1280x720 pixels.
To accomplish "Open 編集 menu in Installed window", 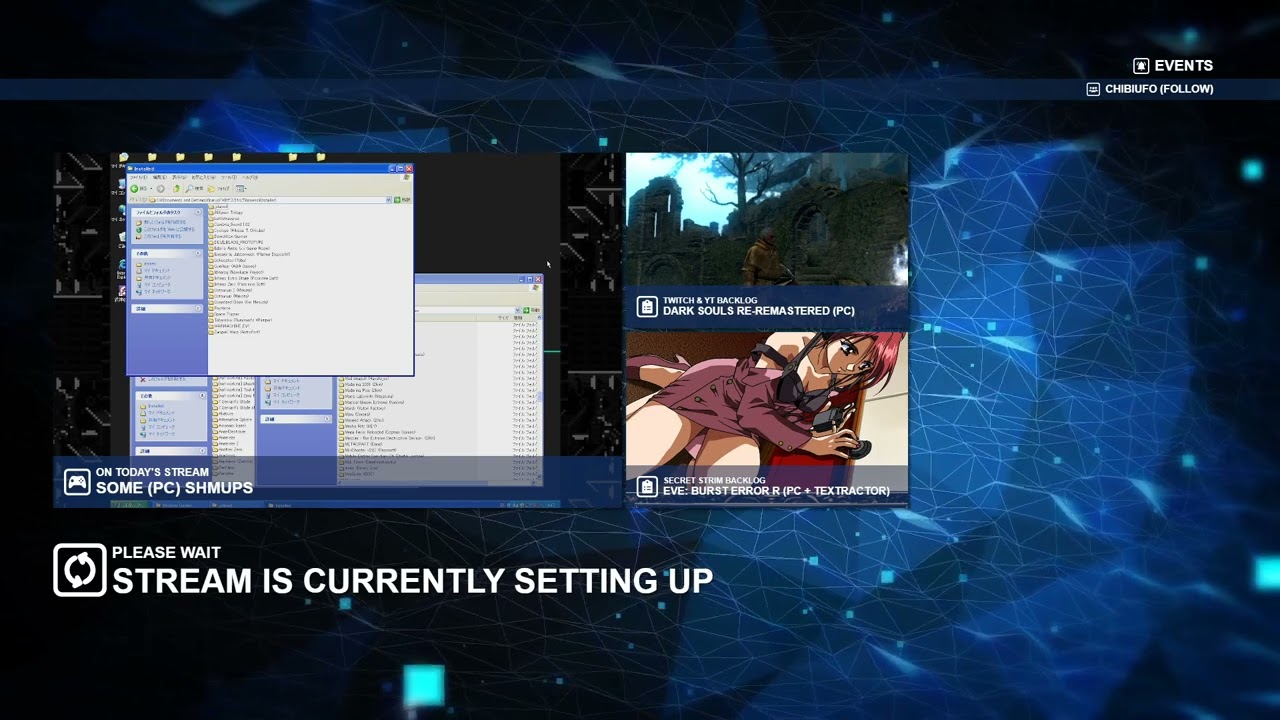I will [x=160, y=177].
